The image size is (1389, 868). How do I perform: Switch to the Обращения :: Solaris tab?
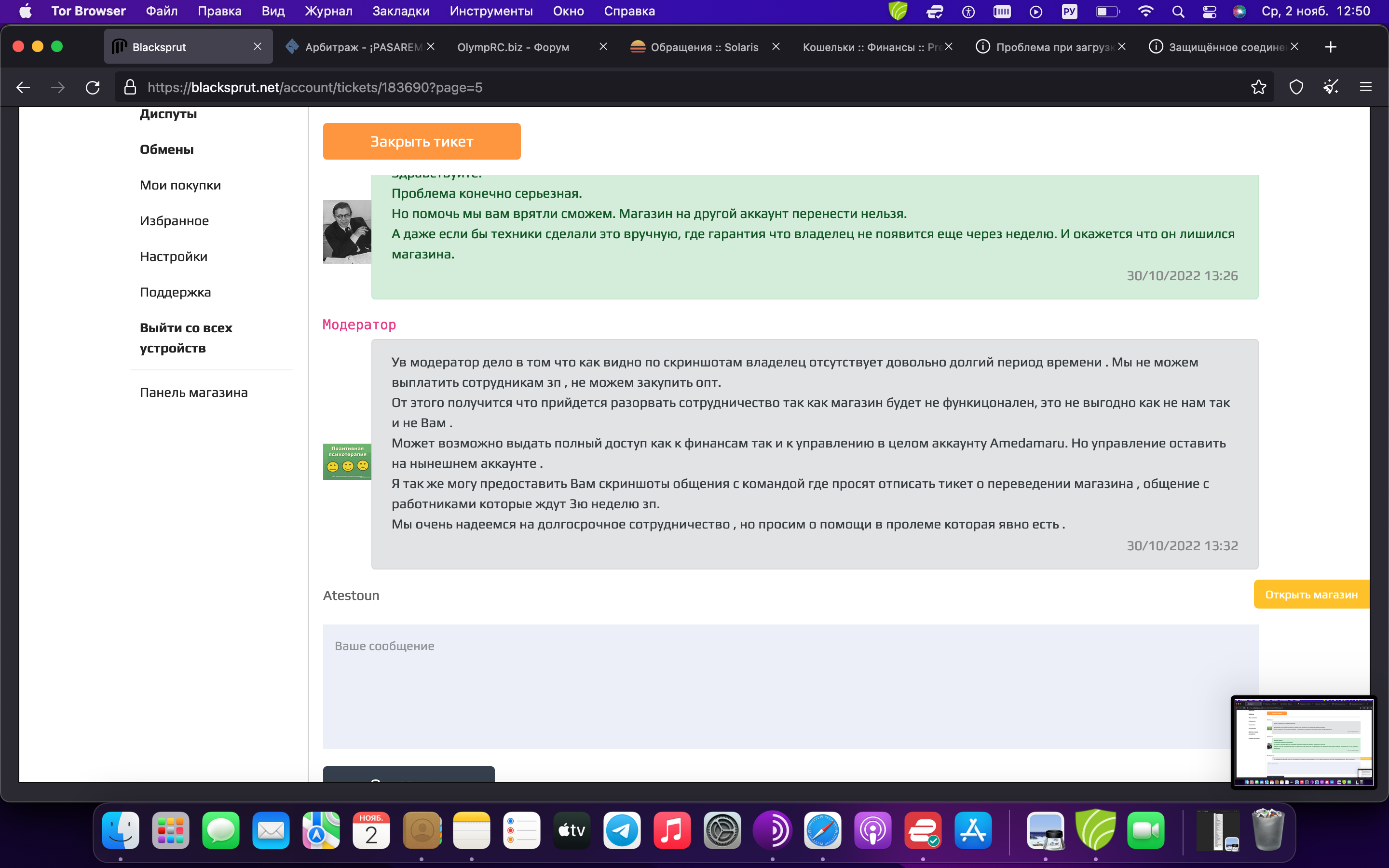(x=704, y=47)
